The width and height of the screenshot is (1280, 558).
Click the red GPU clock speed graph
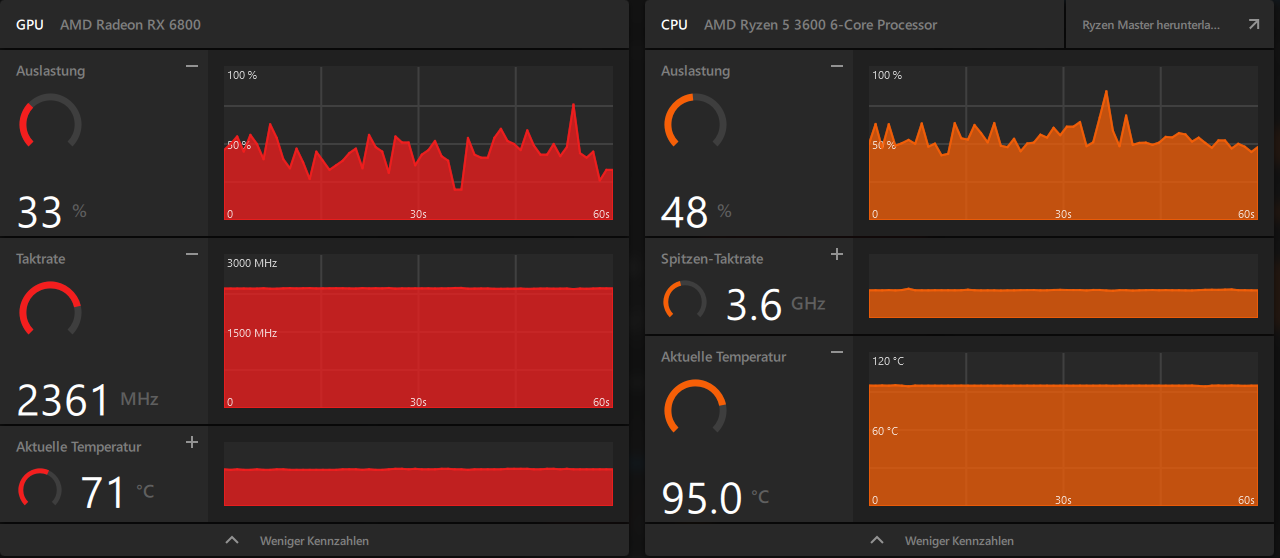pos(418,331)
